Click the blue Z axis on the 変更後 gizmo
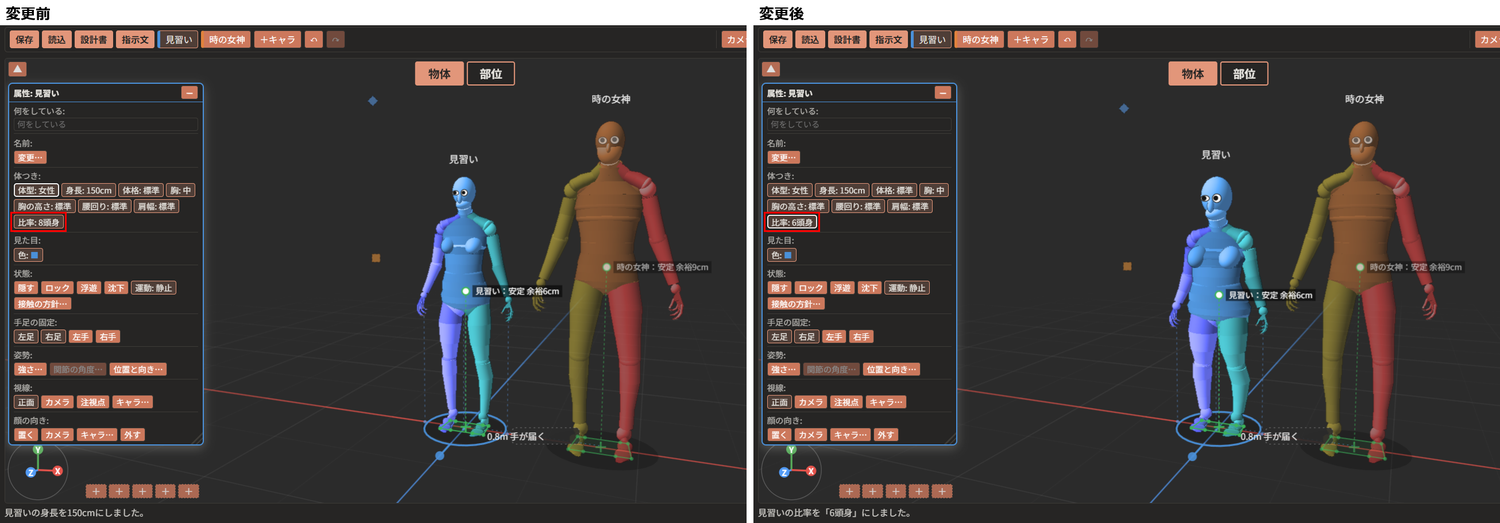The height and width of the screenshot is (523, 1500). 783,471
